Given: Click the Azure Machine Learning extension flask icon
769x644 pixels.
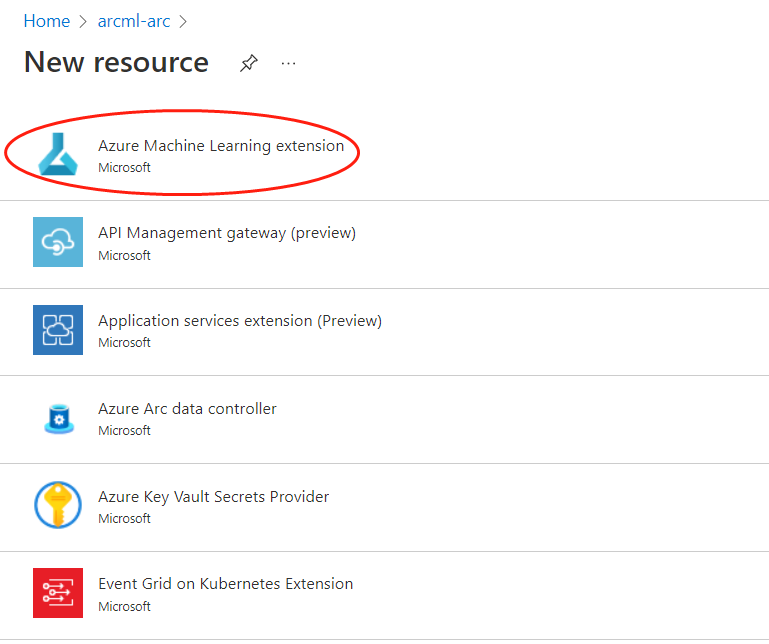Looking at the screenshot, I should tap(58, 154).
